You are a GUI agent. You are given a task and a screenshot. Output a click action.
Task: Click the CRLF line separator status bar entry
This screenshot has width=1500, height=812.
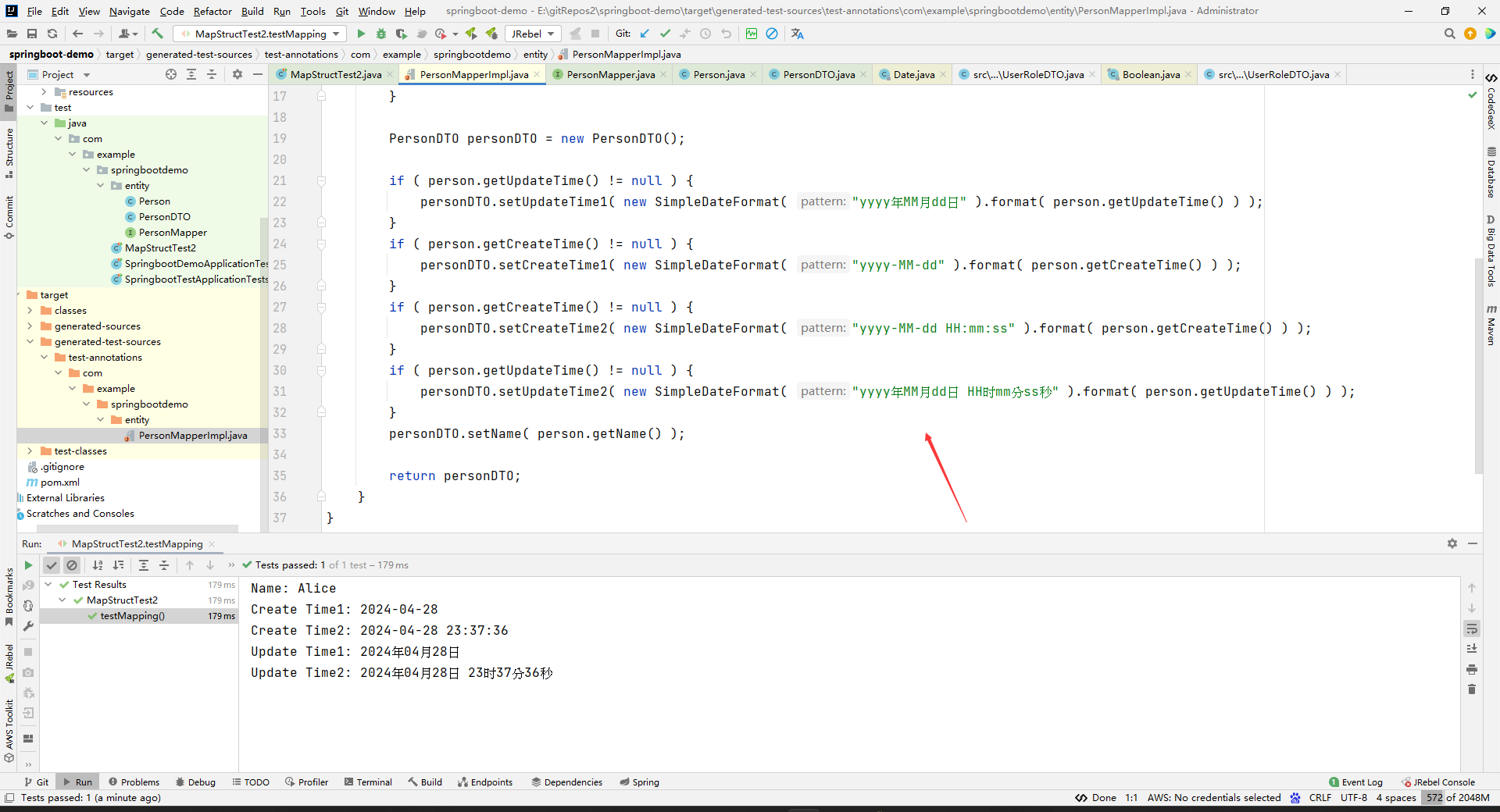click(1320, 797)
